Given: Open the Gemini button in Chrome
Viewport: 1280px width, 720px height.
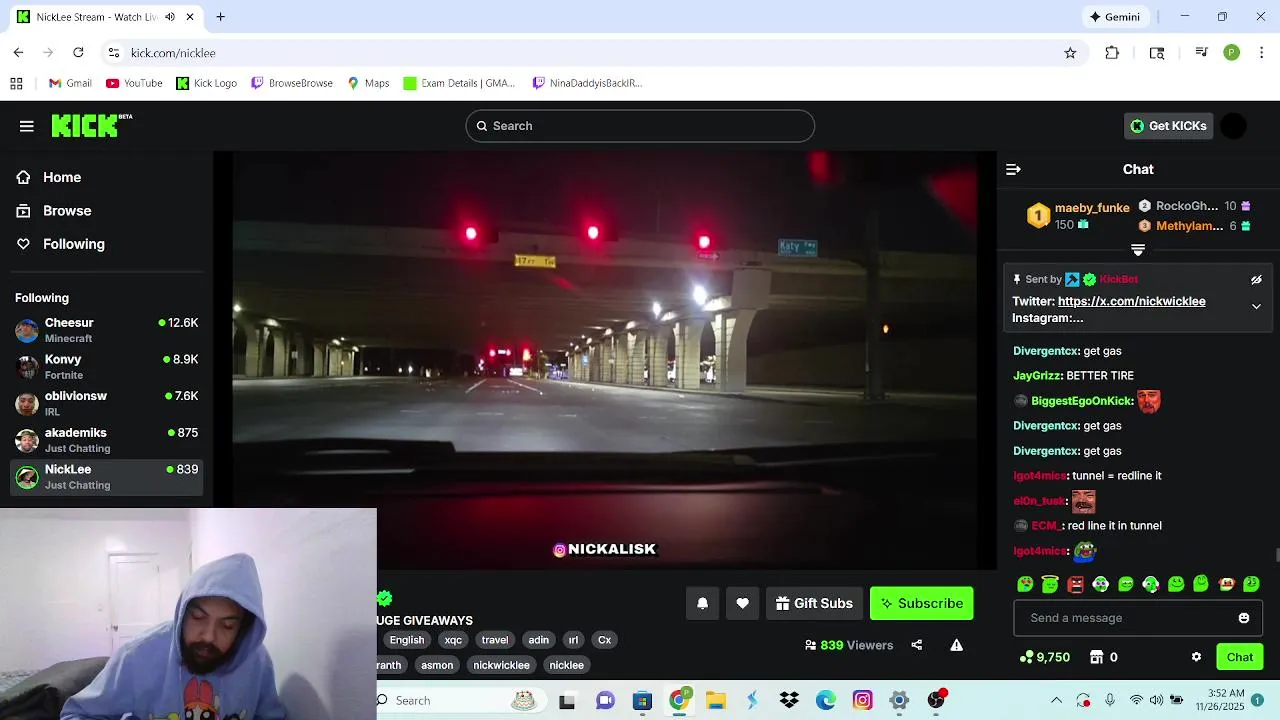Looking at the screenshot, I should pyautogui.click(x=1115, y=17).
